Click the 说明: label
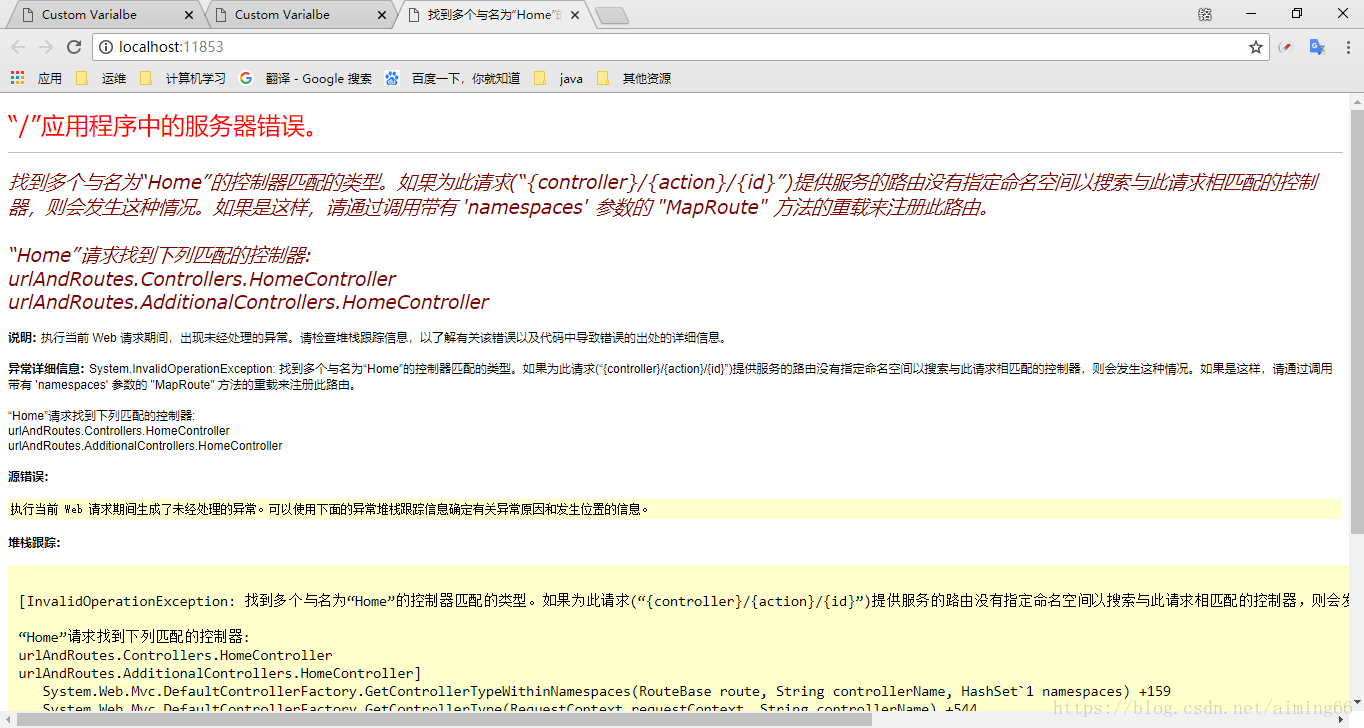This screenshot has height=728, width=1364. pos(22,338)
